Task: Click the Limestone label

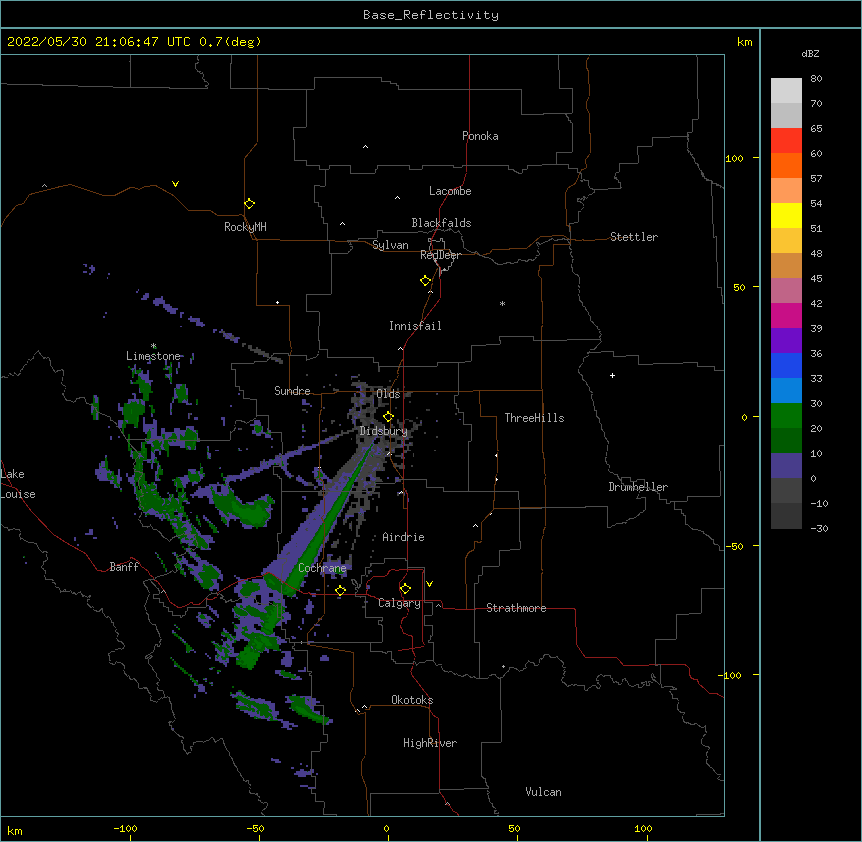Action: coord(153,356)
